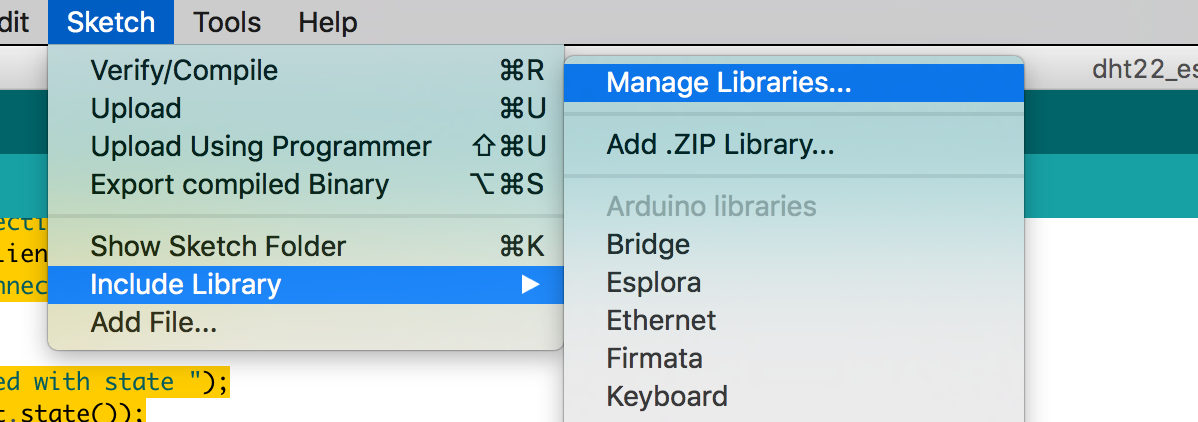Viewport: 1198px width, 422px height.
Task: Include the Firmata library
Action: pyautogui.click(x=654, y=358)
